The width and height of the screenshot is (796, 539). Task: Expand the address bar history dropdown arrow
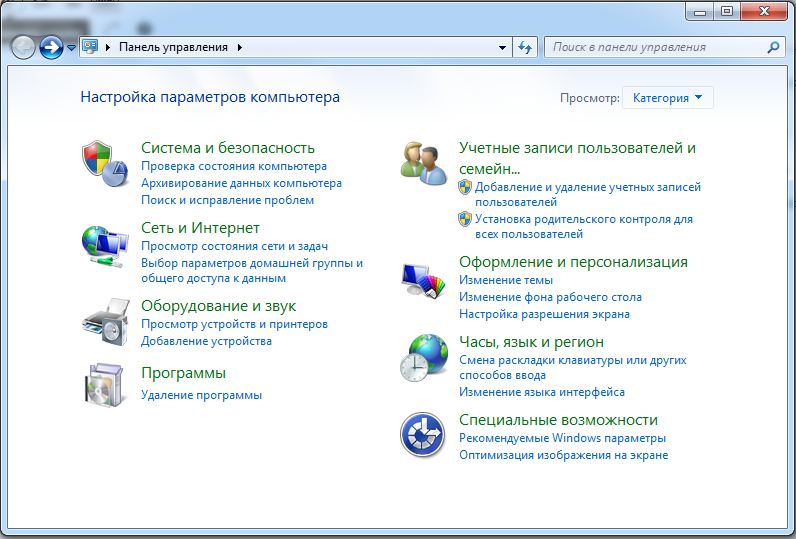(503, 47)
